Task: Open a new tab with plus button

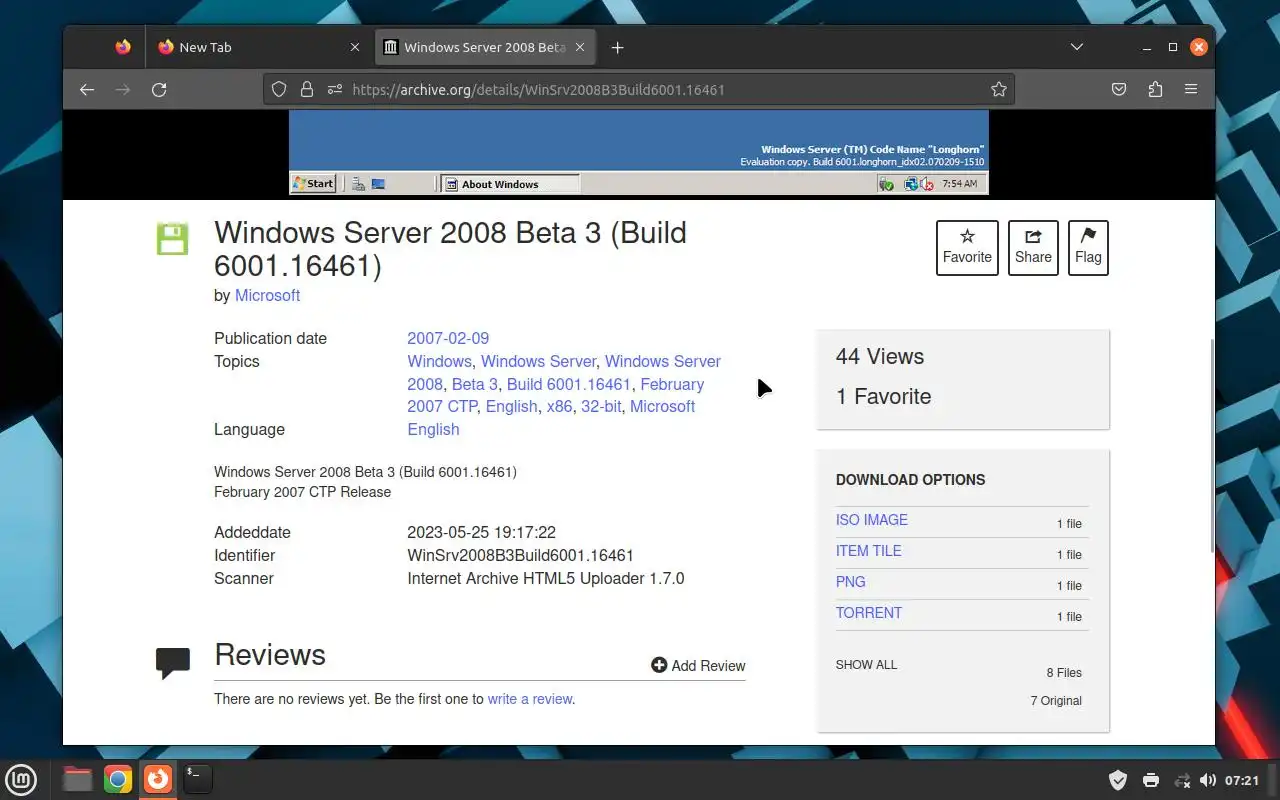Action: [x=617, y=47]
